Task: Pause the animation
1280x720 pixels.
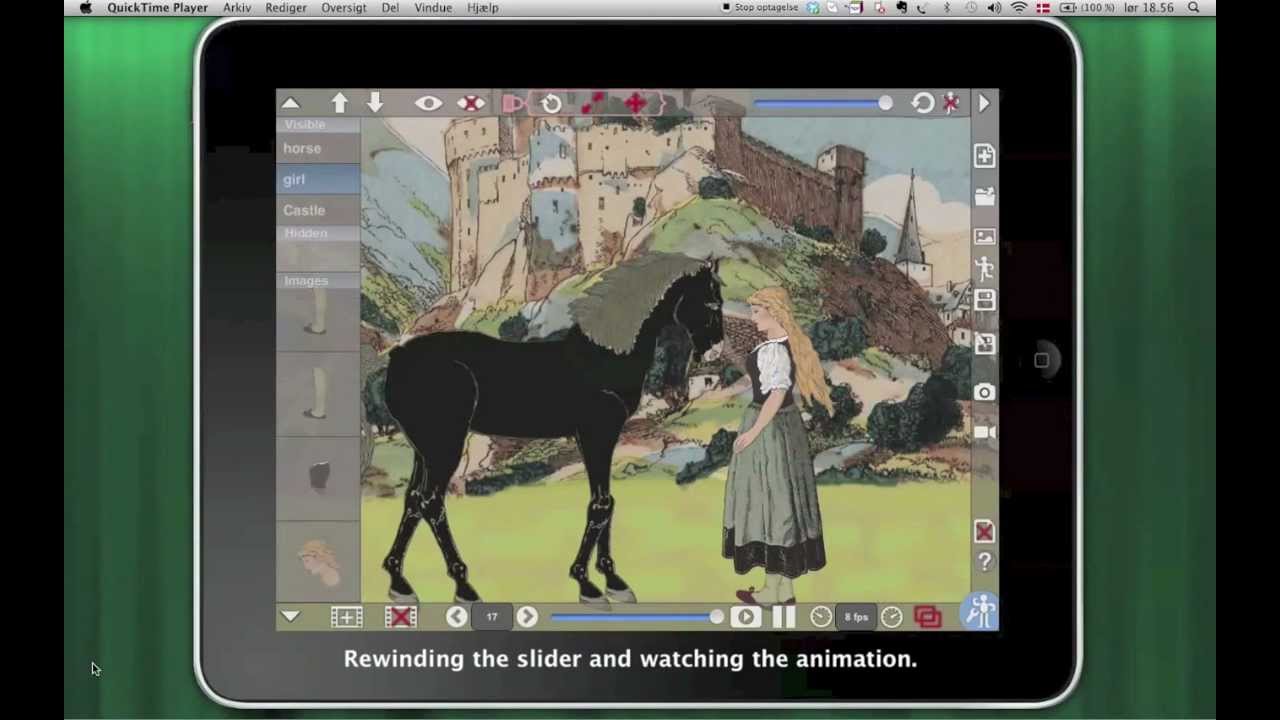Action: pos(784,617)
